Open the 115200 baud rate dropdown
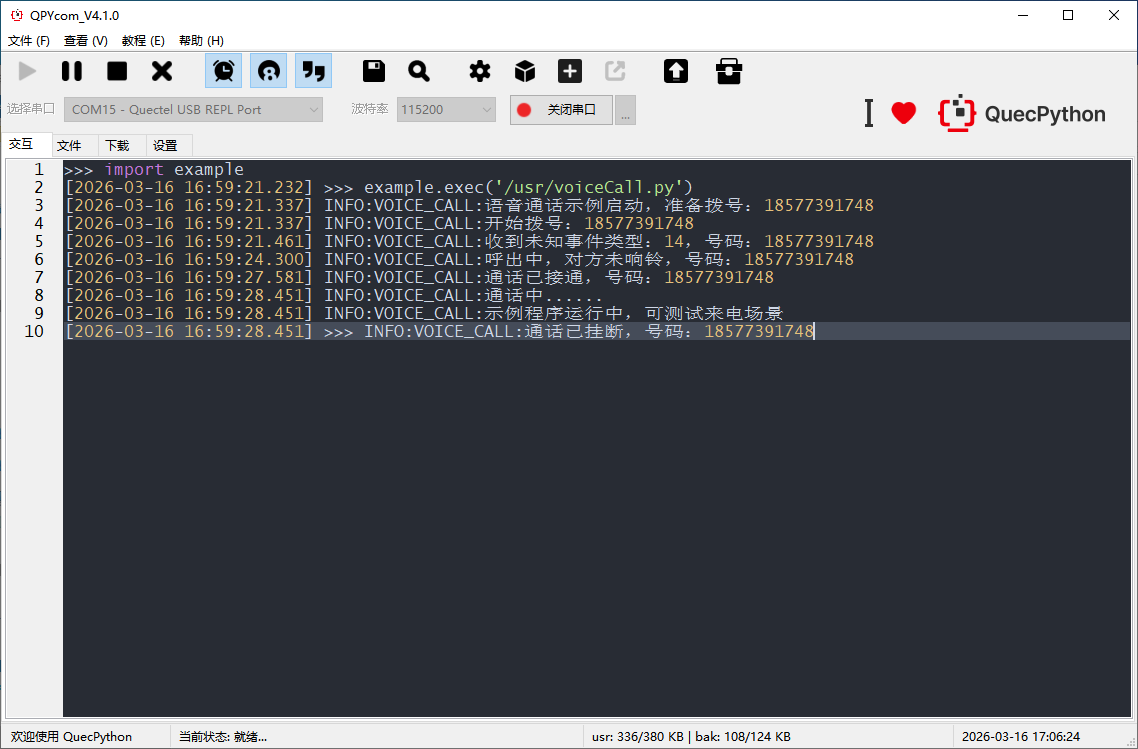This screenshot has height=749, width=1138. tap(446, 110)
